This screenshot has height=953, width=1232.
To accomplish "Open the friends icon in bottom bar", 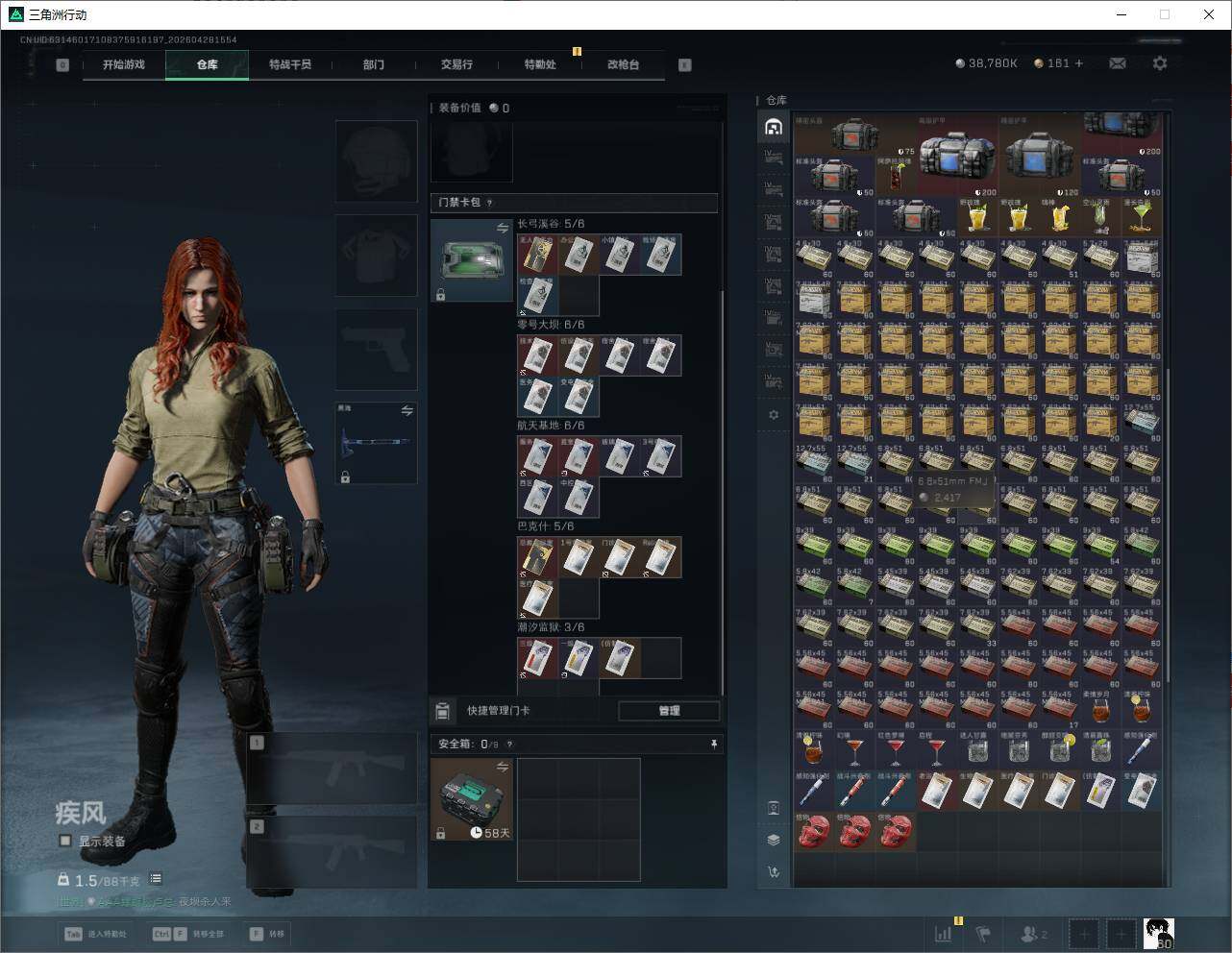I will pos(1034,934).
